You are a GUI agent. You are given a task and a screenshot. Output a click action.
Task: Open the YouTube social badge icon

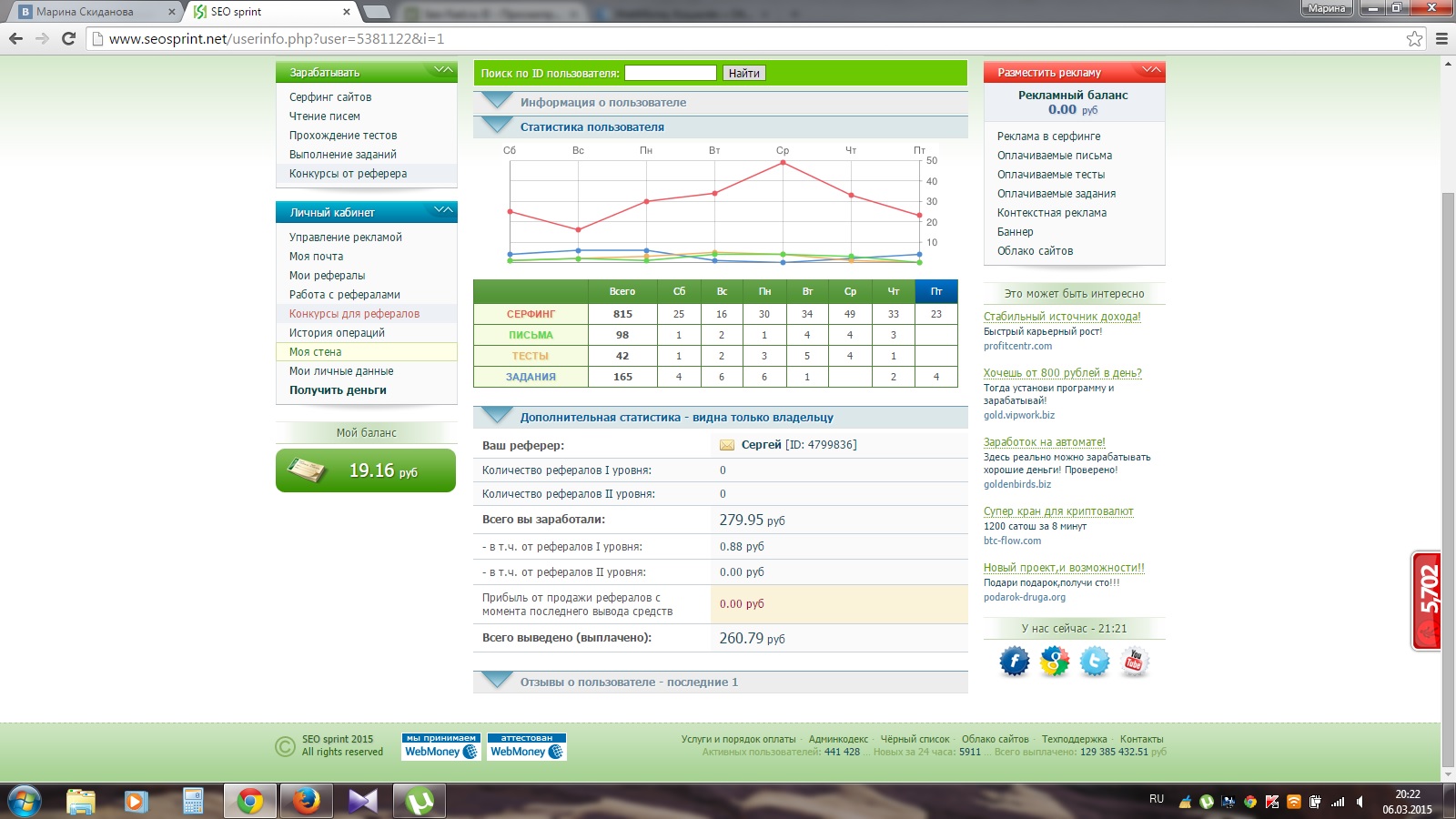coord(1134,662)
